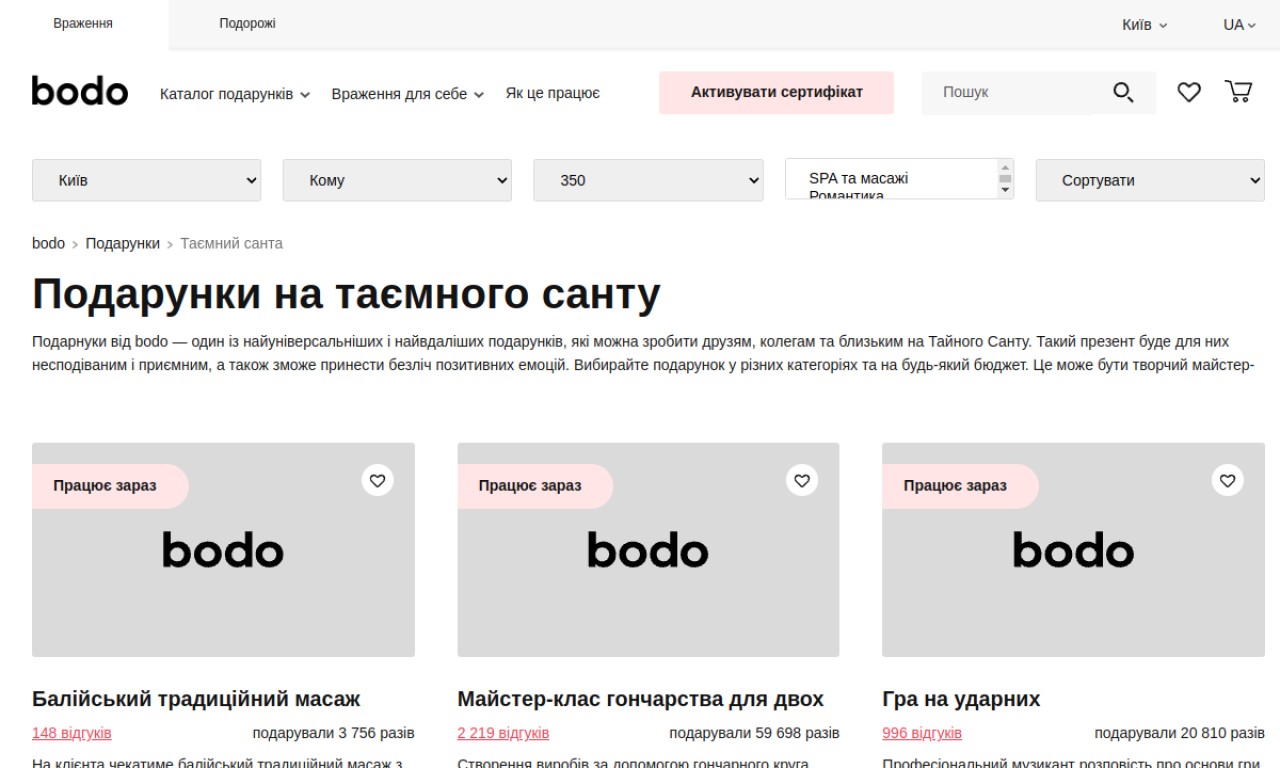This screenshot has height=768, width=1280.
Task: Expand the Враження для себе menu
Action: 408,94
